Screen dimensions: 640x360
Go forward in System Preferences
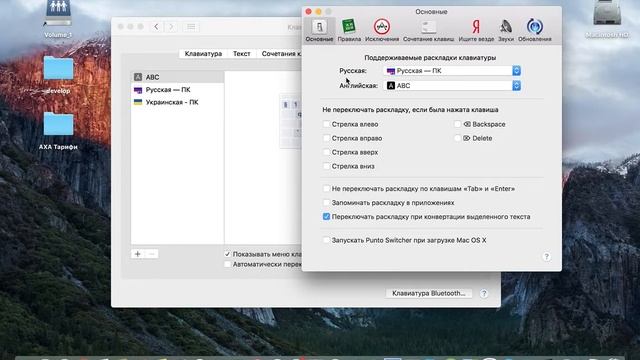point(171,27)
